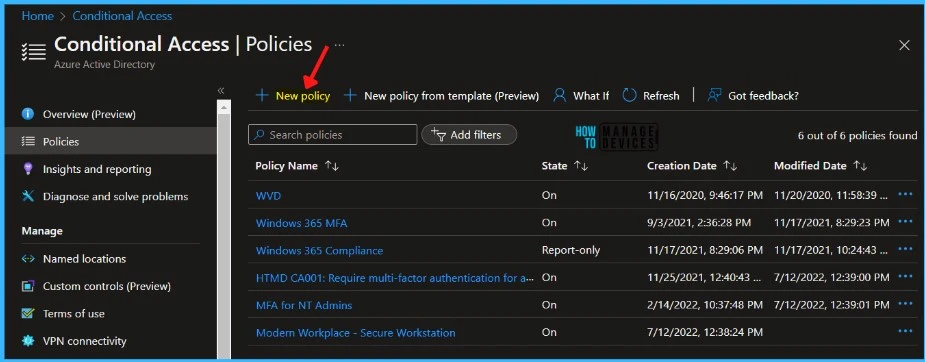Click the VPN connectivity gear icon
Viewport: 925px width, 362px height.
pyautogui.click(x=28, y=341)
